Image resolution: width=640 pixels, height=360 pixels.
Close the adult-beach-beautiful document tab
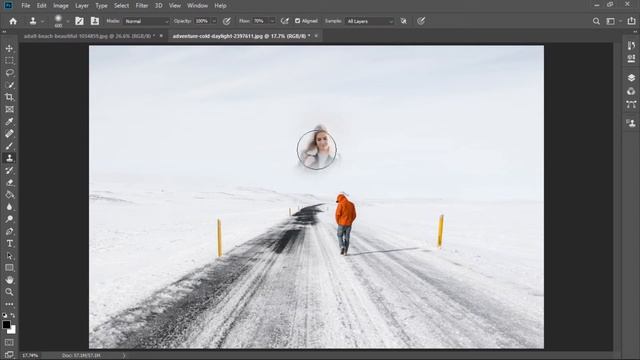click(161, 36)
